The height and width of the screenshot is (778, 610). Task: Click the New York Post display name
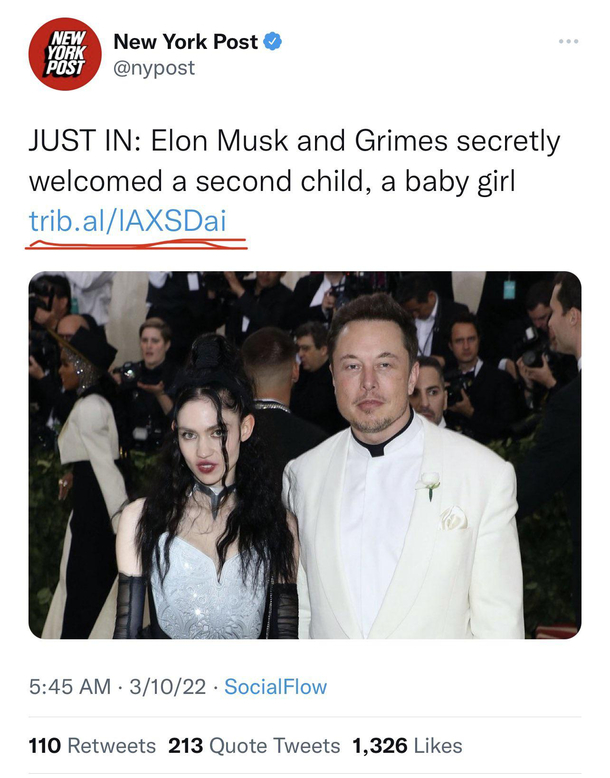(186, 42)
